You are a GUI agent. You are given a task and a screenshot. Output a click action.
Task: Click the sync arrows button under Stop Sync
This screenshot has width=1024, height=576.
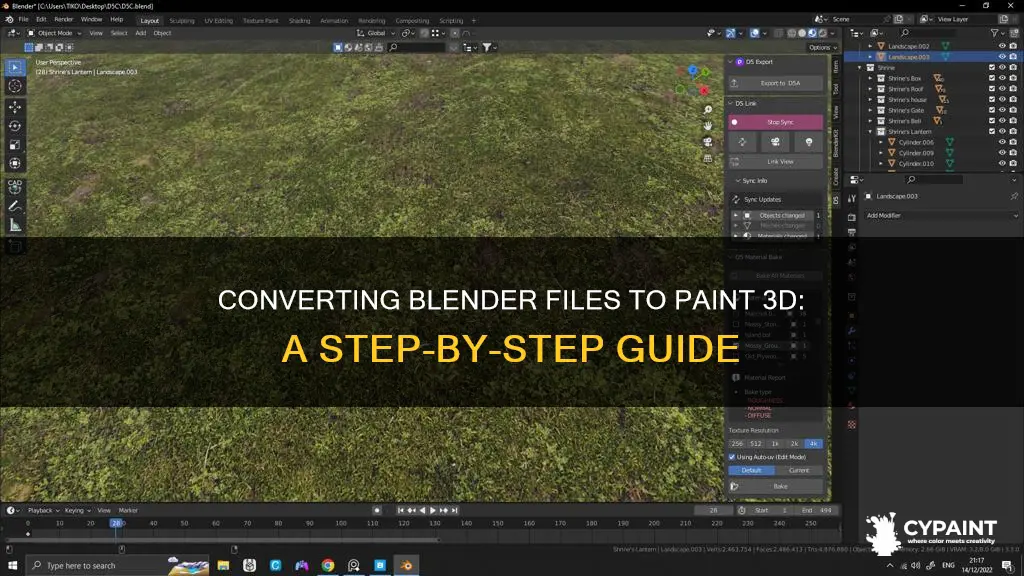tap(742, 142)
